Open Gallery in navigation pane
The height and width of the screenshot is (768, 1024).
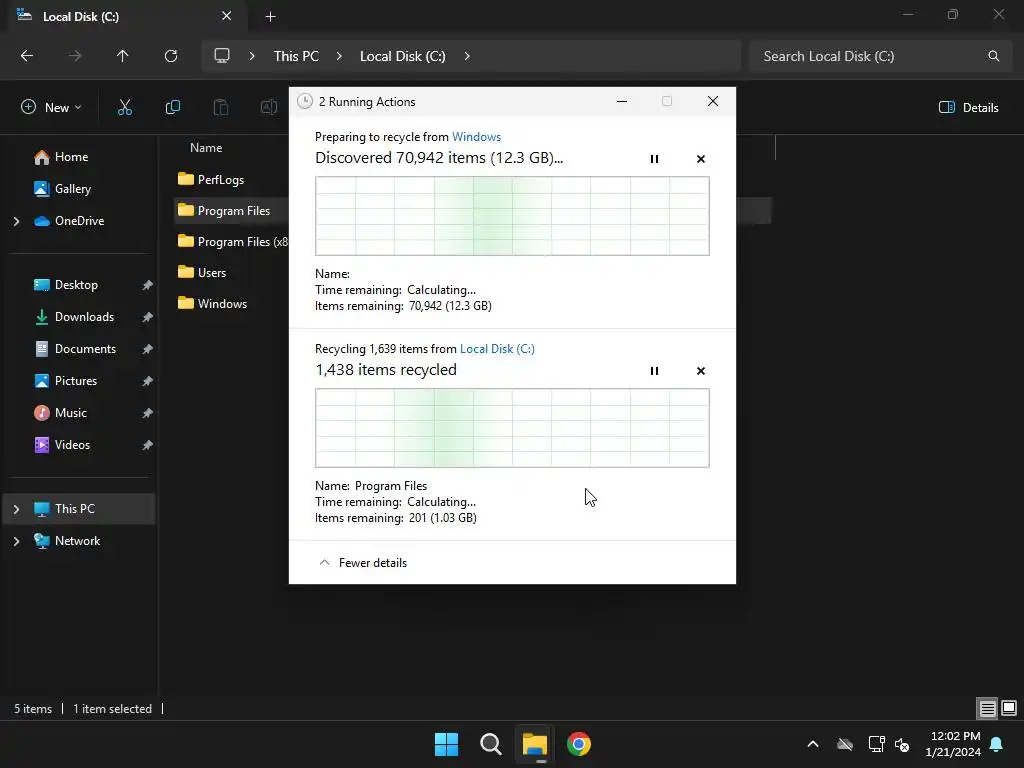click(62, 189)
